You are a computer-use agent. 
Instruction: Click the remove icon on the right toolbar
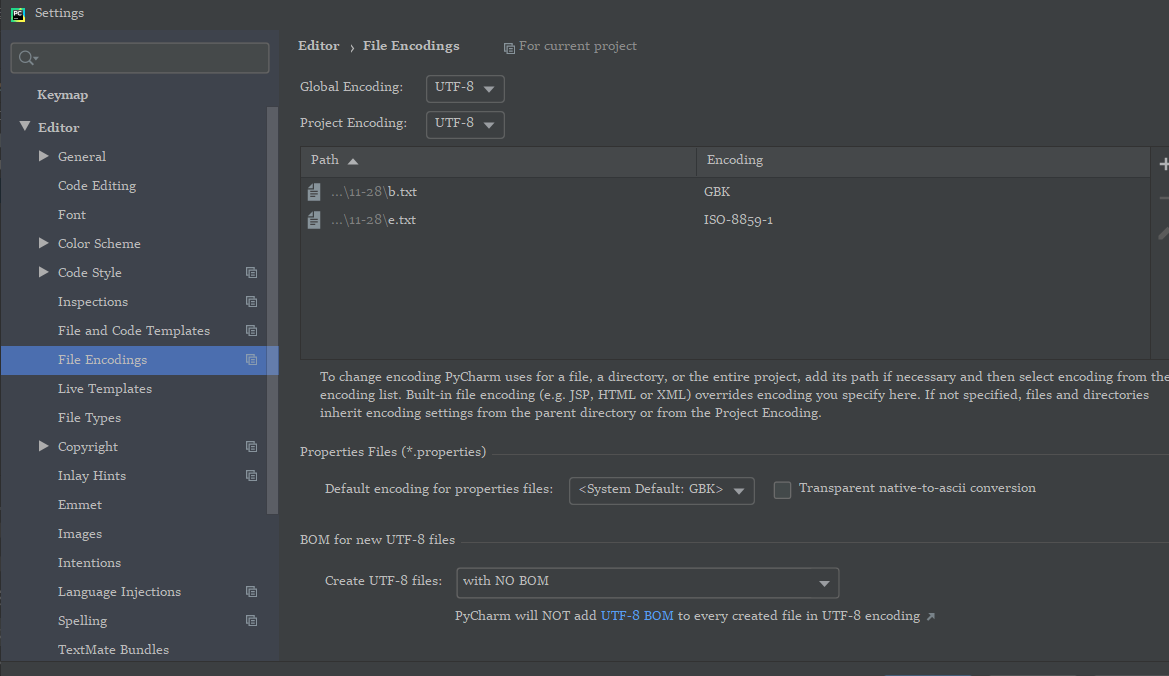[x=1164, y=195]
